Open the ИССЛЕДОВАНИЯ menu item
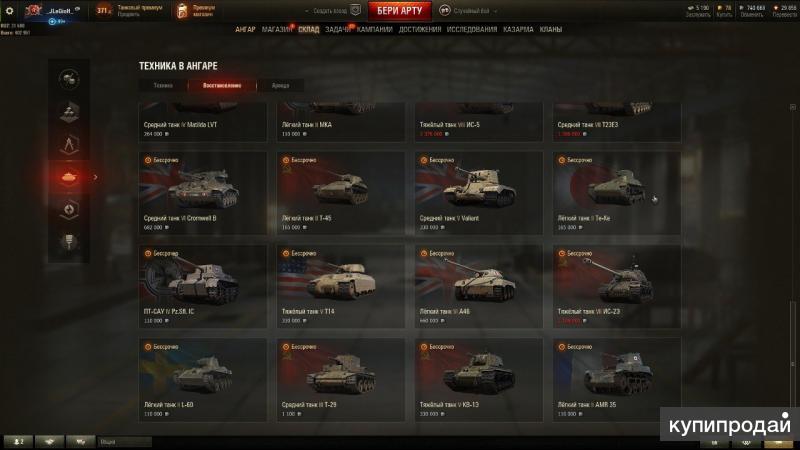 click(x=471, y=30)
